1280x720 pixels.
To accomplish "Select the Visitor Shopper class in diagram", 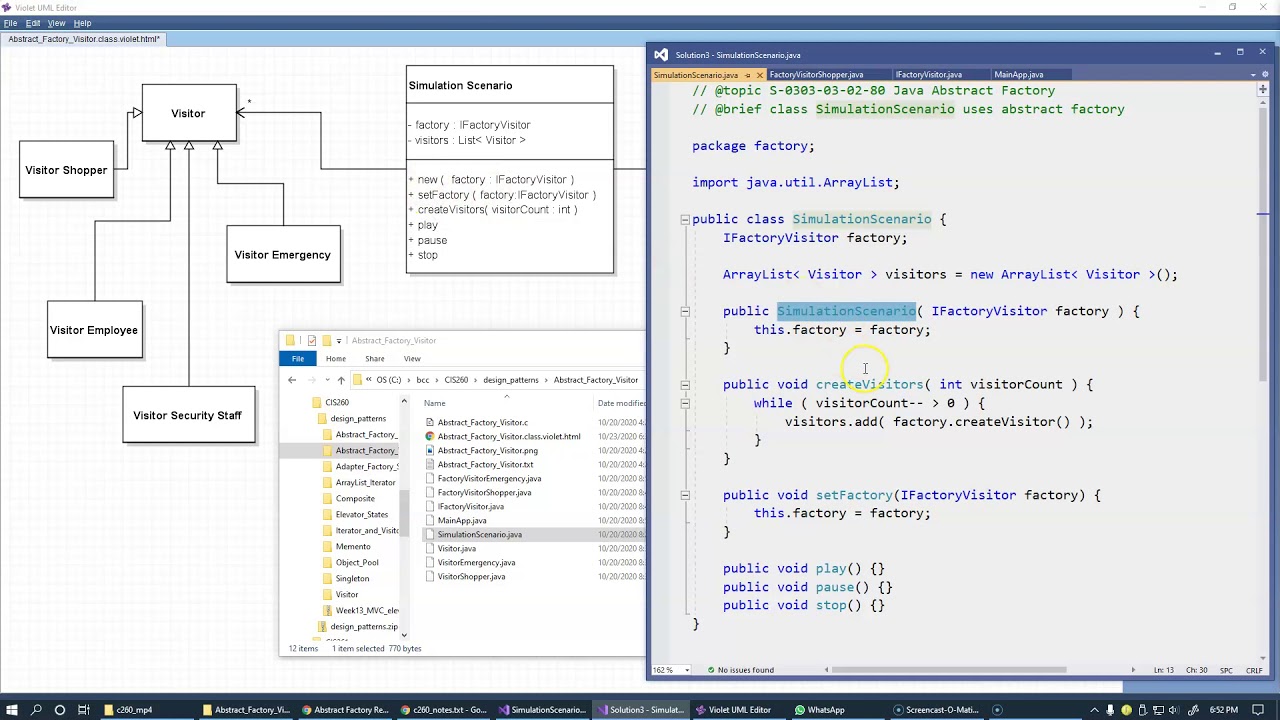I will [x=66, y=170].
